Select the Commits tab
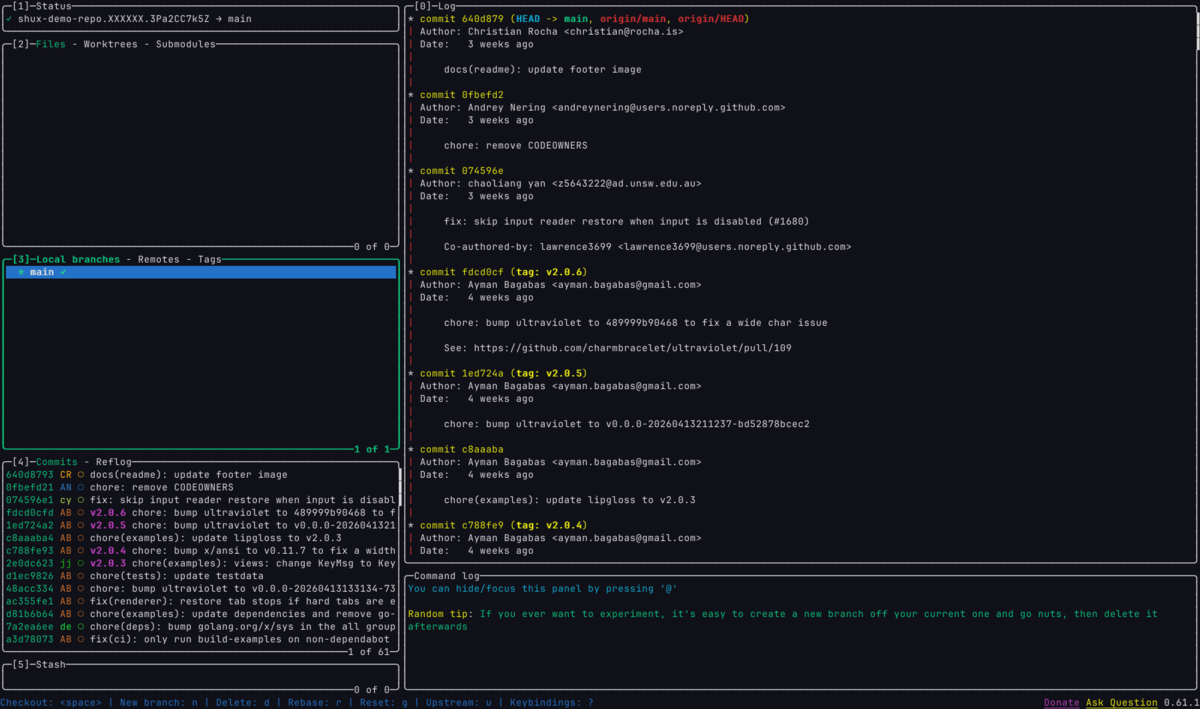Image resolution: width=1200 pixels, height=709 pixels. click(x=57, y=462)
